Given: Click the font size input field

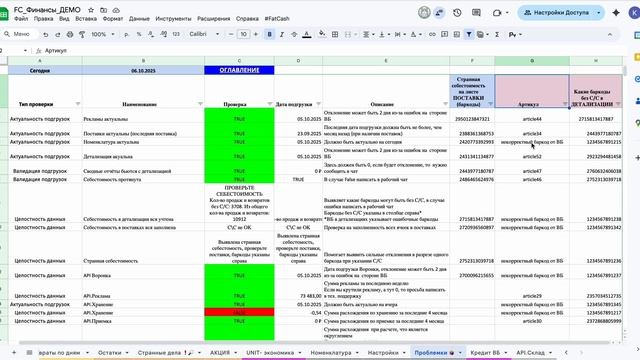Looking at the screenshot, I should (x=243, y=35).
